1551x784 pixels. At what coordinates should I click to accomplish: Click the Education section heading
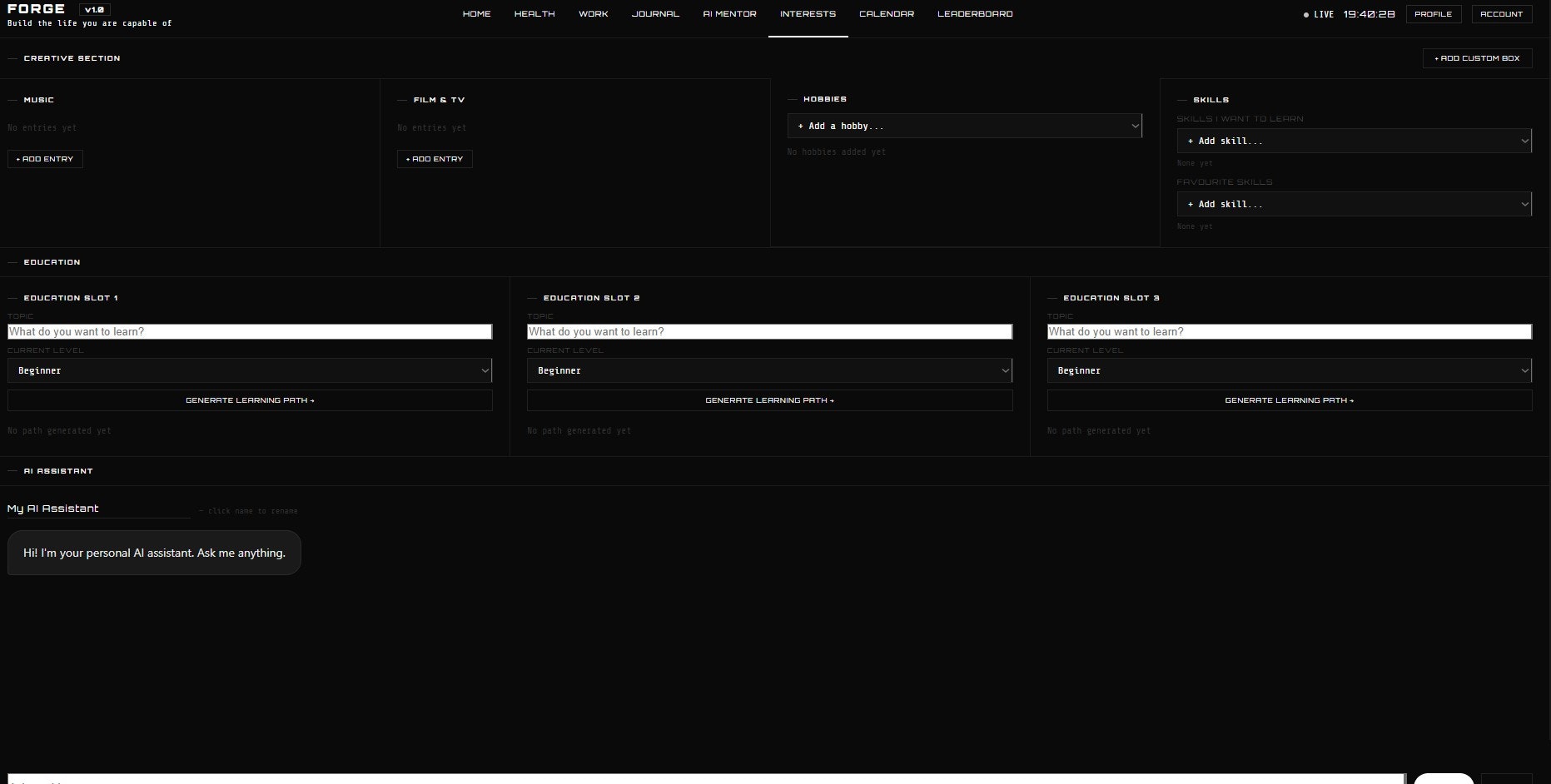click(x=52, y=262)
